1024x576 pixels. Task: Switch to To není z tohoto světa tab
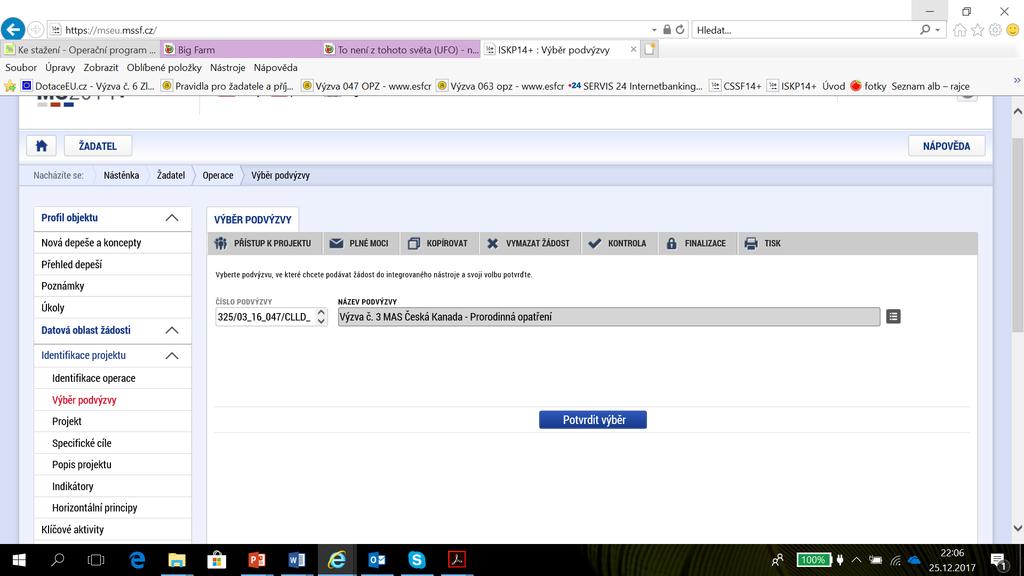401,50
